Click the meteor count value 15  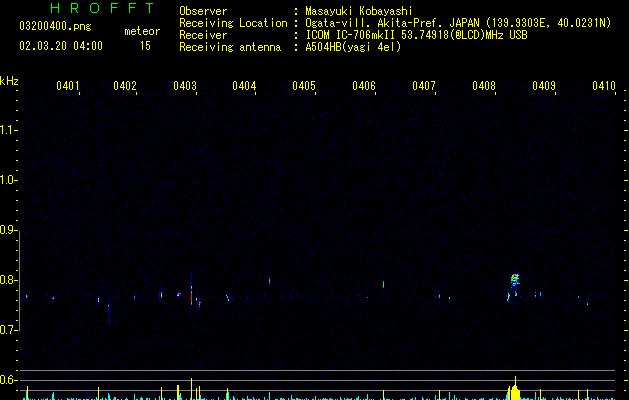click(x=145, y=46)
